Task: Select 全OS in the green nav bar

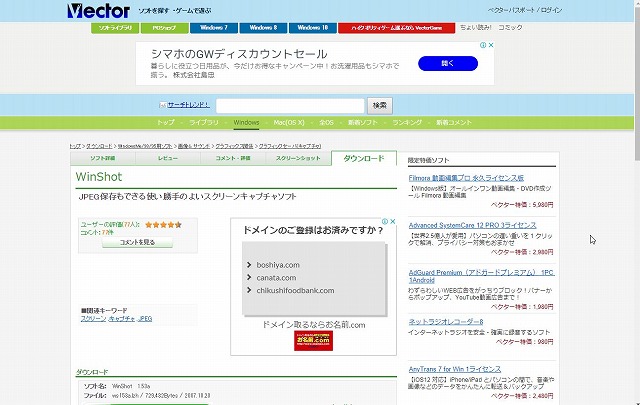Action: coord(326,122)
